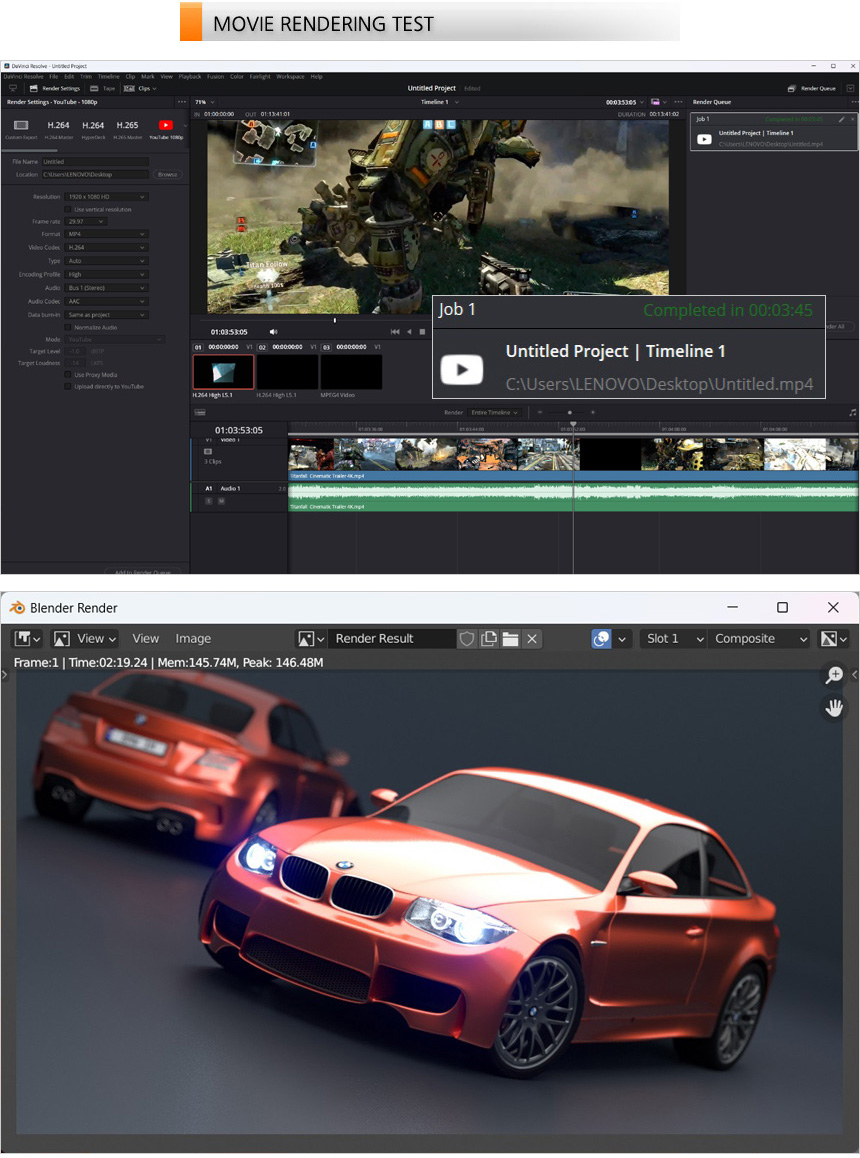The height and width of the screenshot is (1158, 860).
Task: Adjust the timeline zoom slider
Action: (569, 412)
